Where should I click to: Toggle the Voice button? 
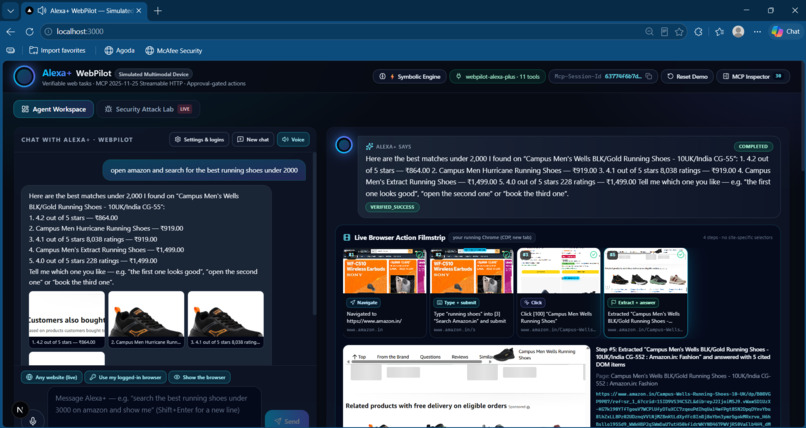[x=294, y=139]
